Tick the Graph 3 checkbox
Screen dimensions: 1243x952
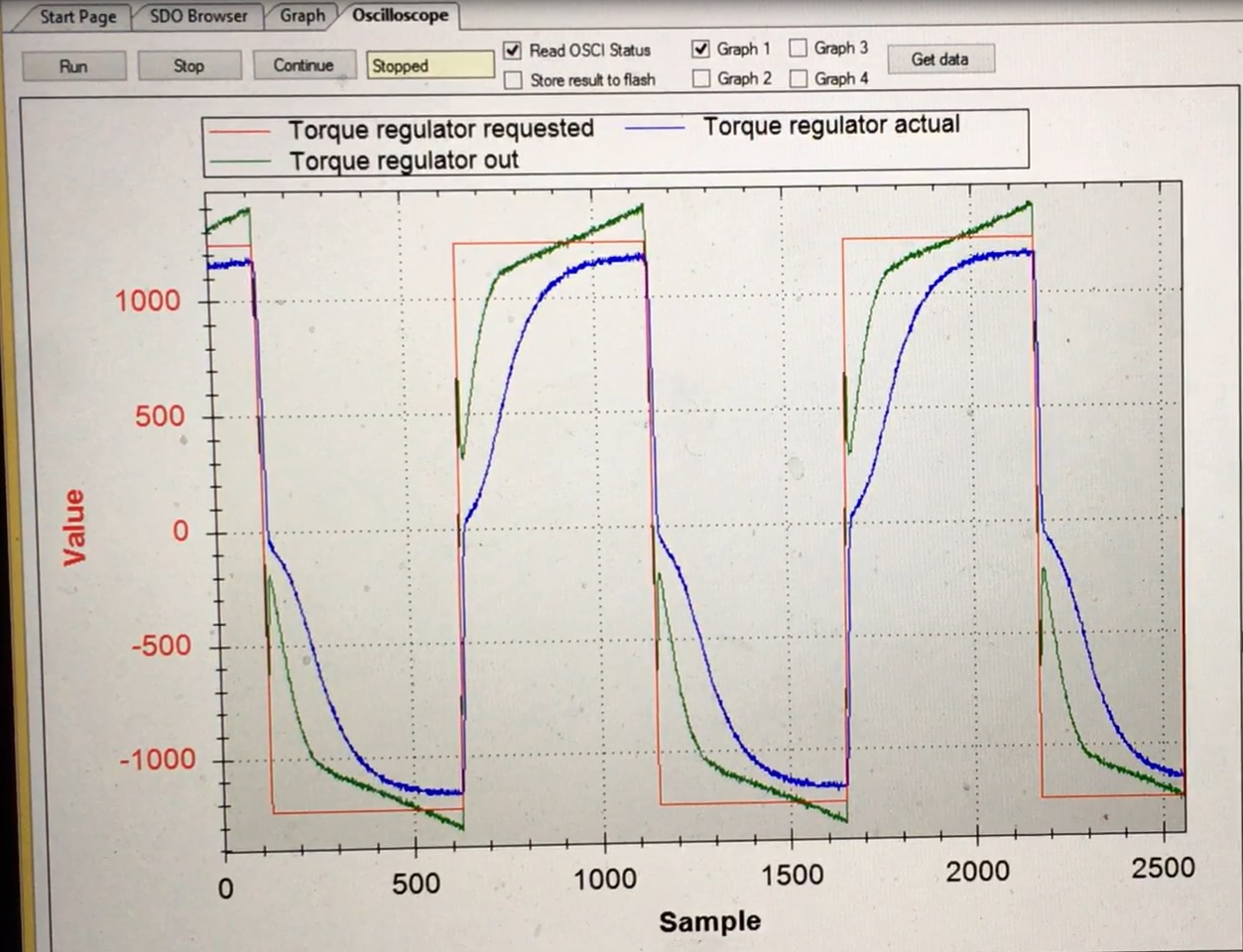799,48
